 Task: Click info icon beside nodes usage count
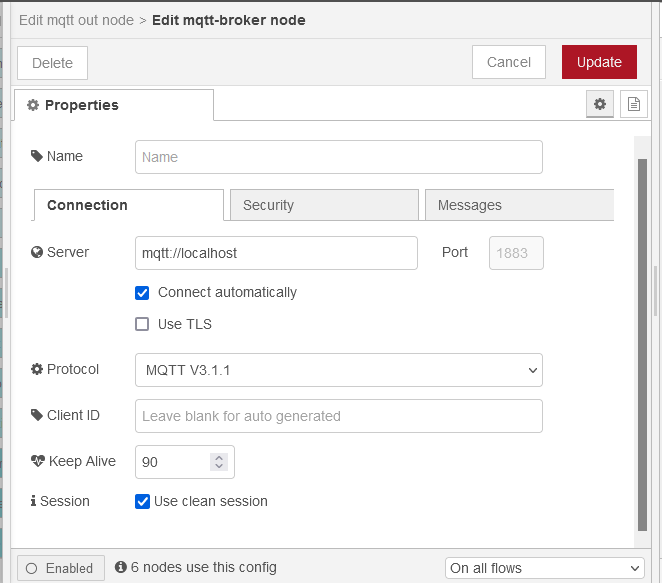coord(121,567)
